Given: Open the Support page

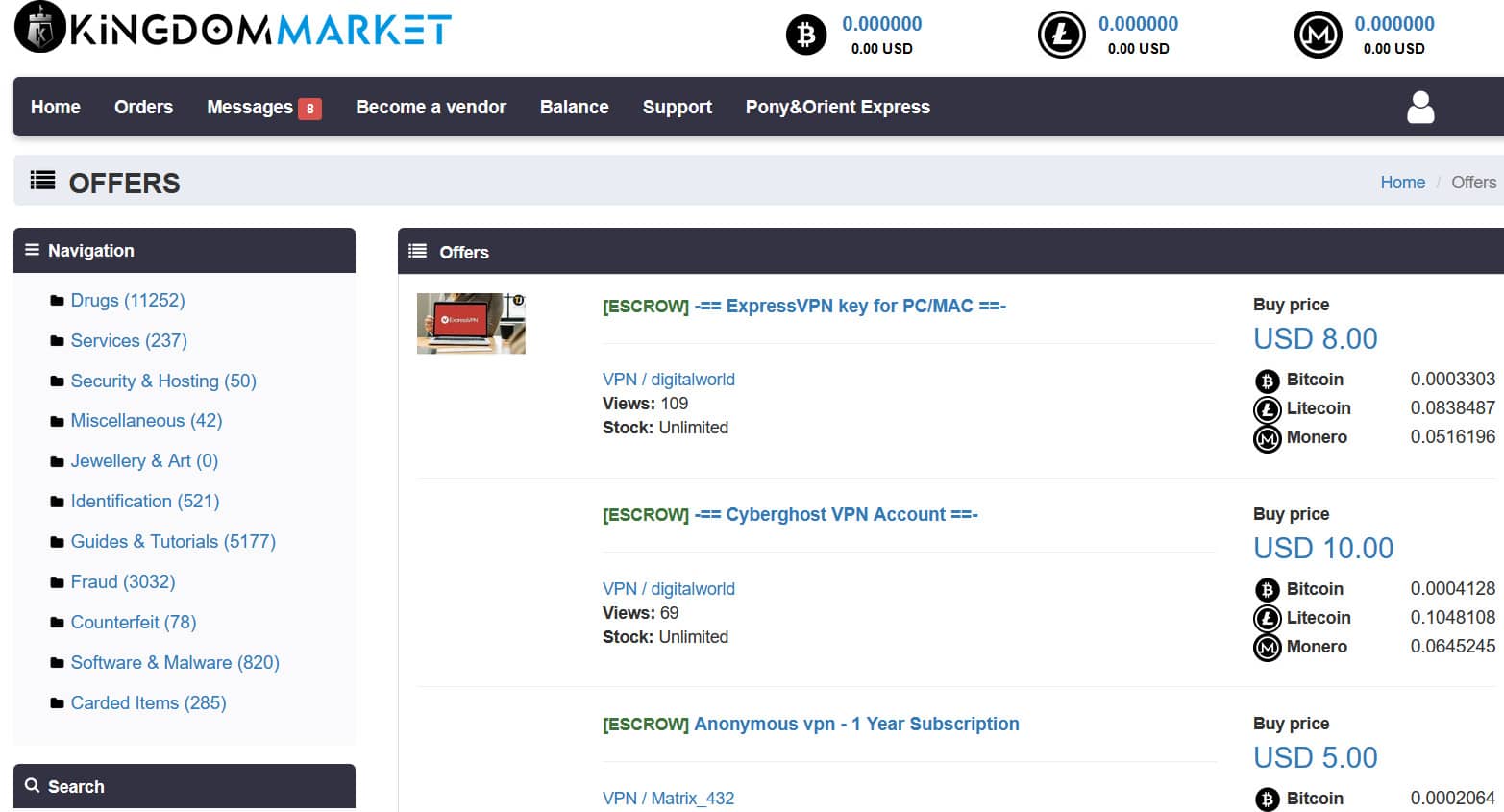Looking at the screenshot, I should [x=678, y=107].
